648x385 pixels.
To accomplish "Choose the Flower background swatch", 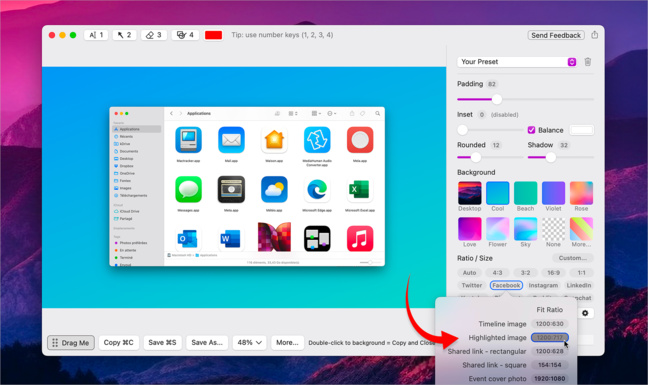I will point(498,229).
